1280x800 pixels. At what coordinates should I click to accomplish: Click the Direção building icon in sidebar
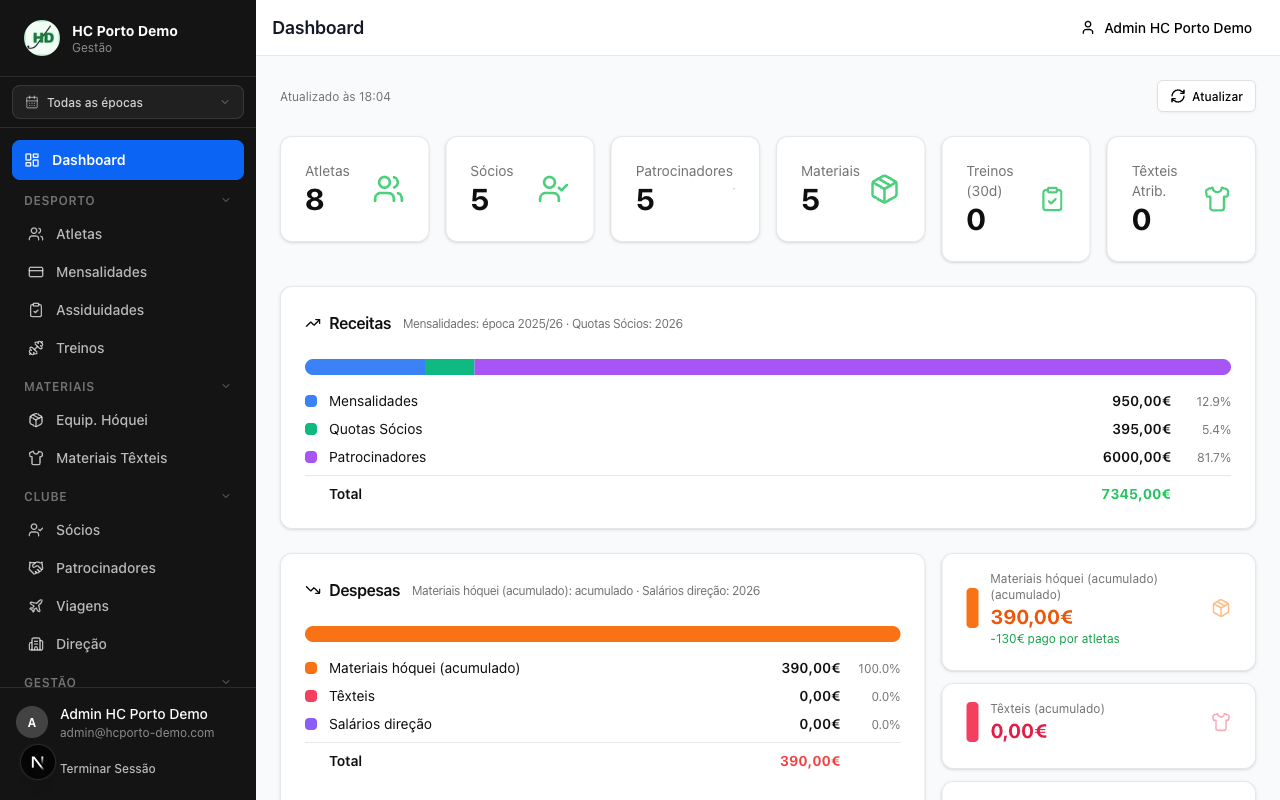[36, 644]
